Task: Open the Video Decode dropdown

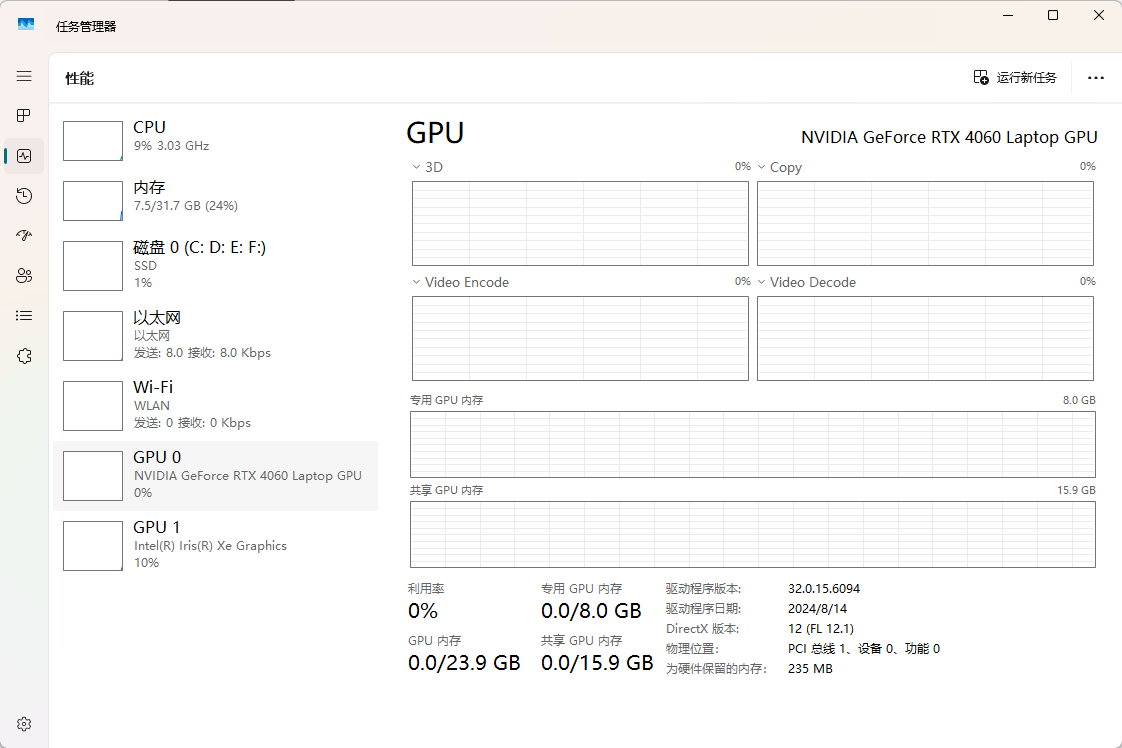Action: (x=761, y=282)
